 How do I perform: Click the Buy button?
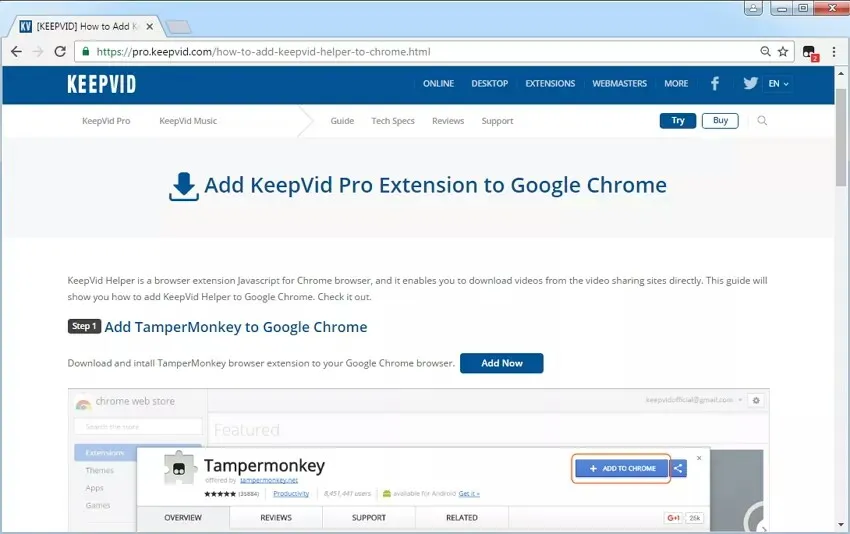720,120
